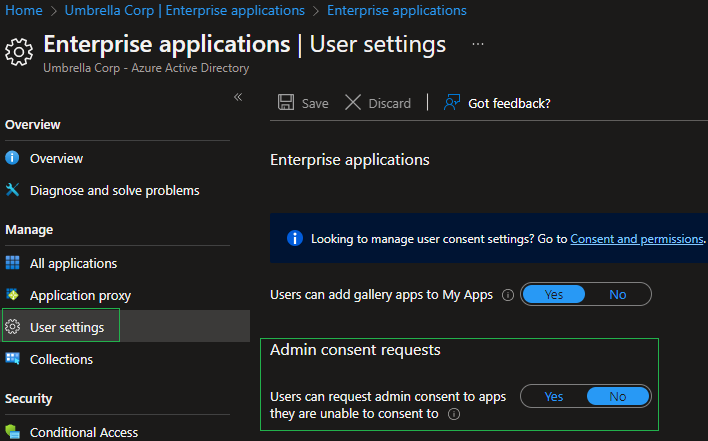Set admin consent requests to Yes
Image resolution: width=708 pixels, height=441 pixels.
[554, 396]
